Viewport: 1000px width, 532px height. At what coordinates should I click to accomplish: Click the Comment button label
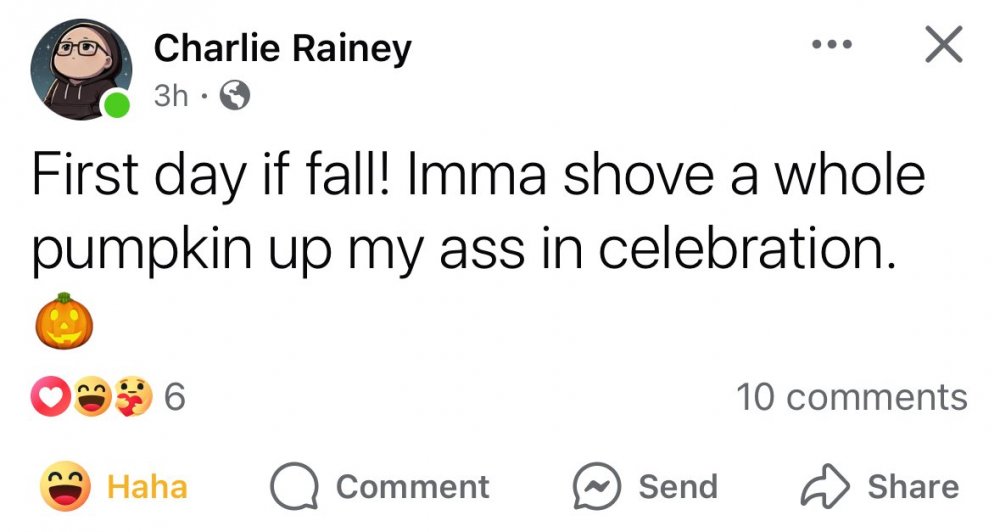(x=412, y=487)
